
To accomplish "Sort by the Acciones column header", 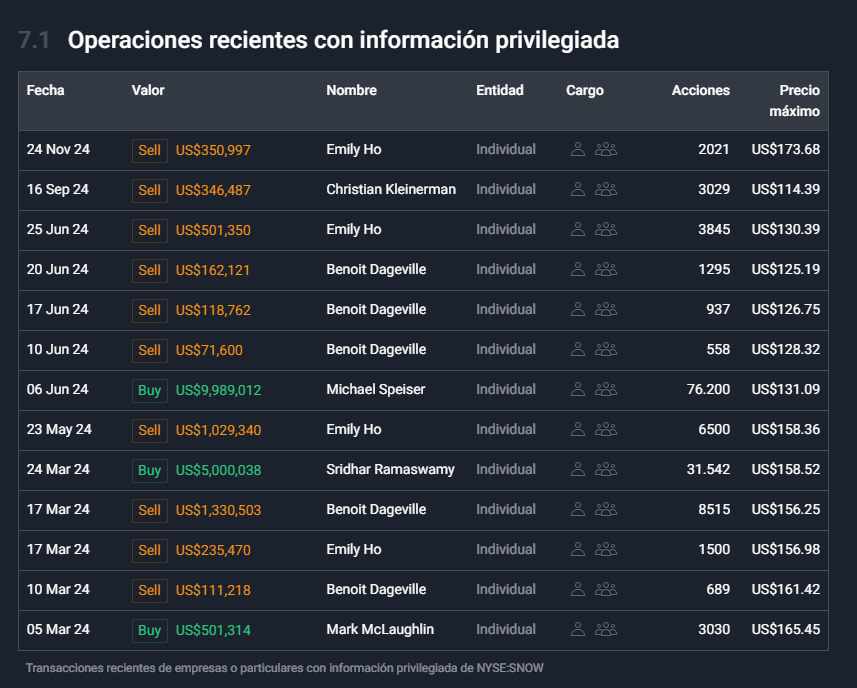I will 701,90.
